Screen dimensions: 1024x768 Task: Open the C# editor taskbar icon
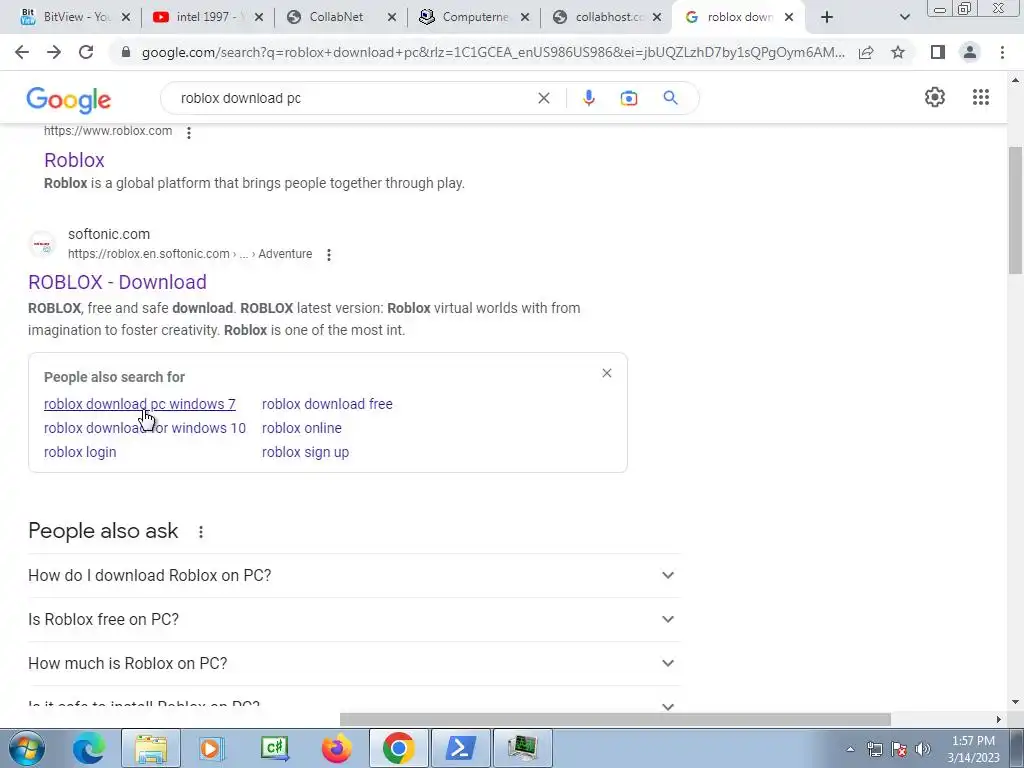click(275, 748)
